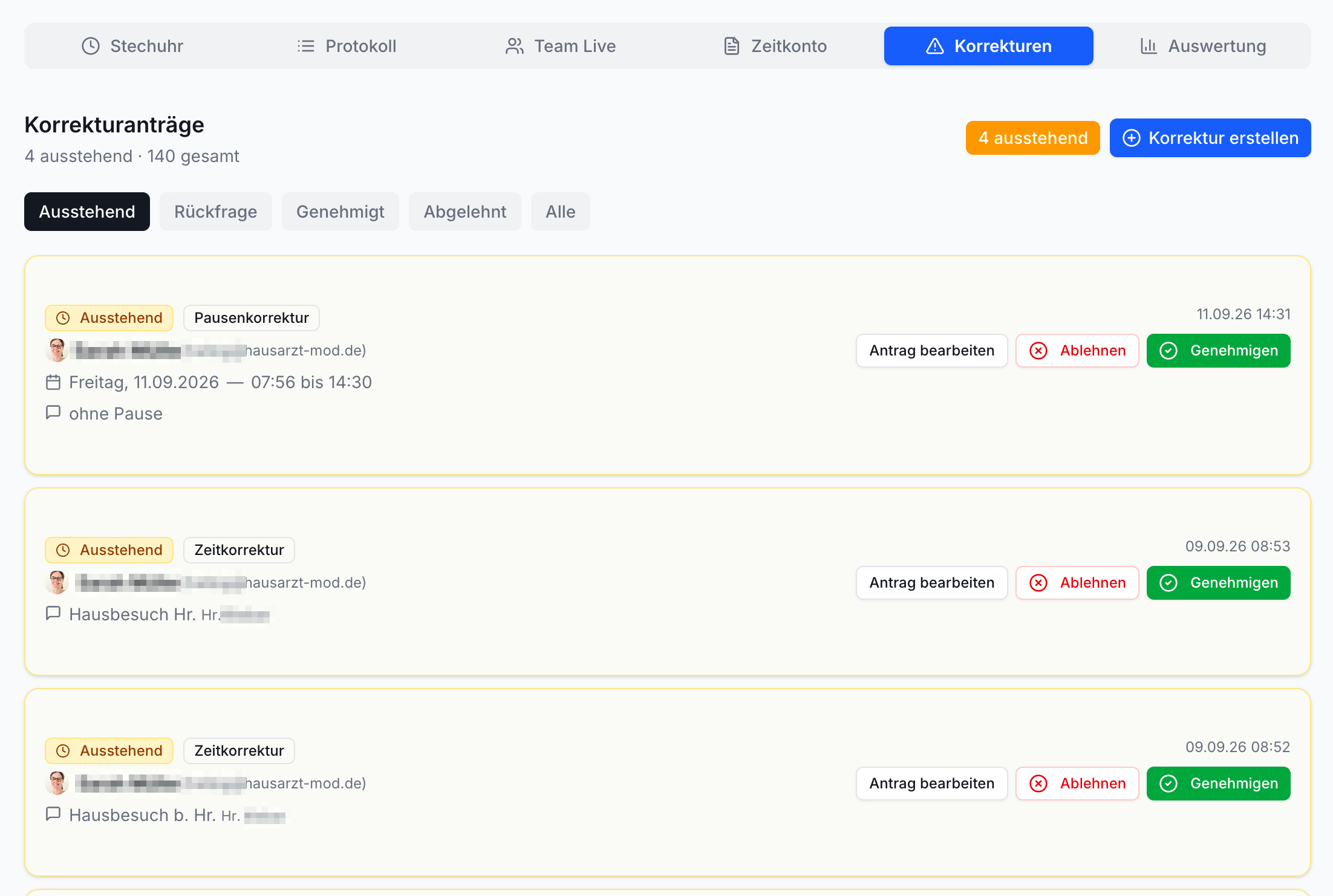Viewport: 1333px width, 896px height.
Task: Click the Protokoll list icon
Action: click(306, 46)
